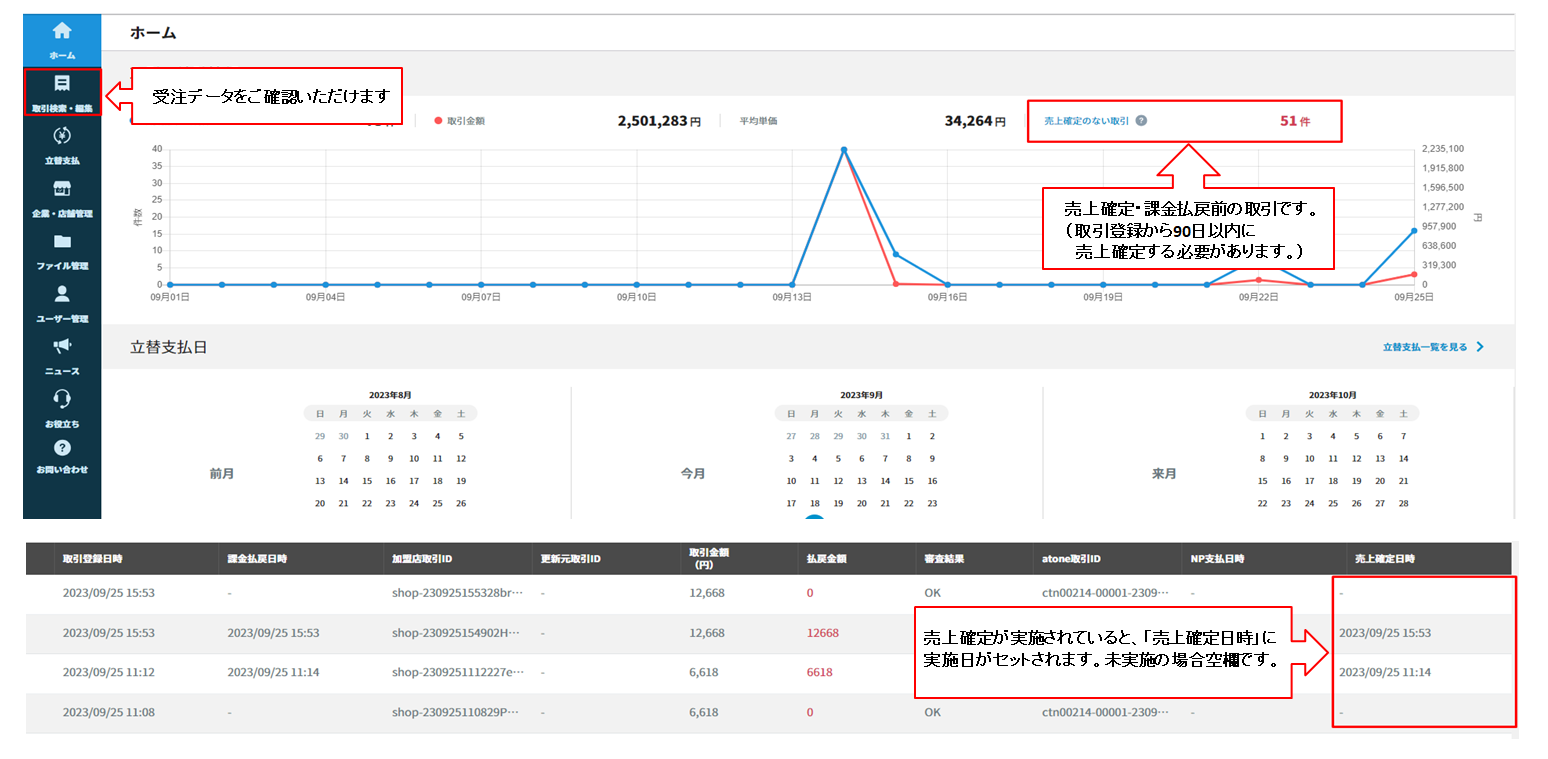Screen dimensions: 1548x759
Task: Click the 売上確定のない取引 label
Action: tap(1086, 121)
